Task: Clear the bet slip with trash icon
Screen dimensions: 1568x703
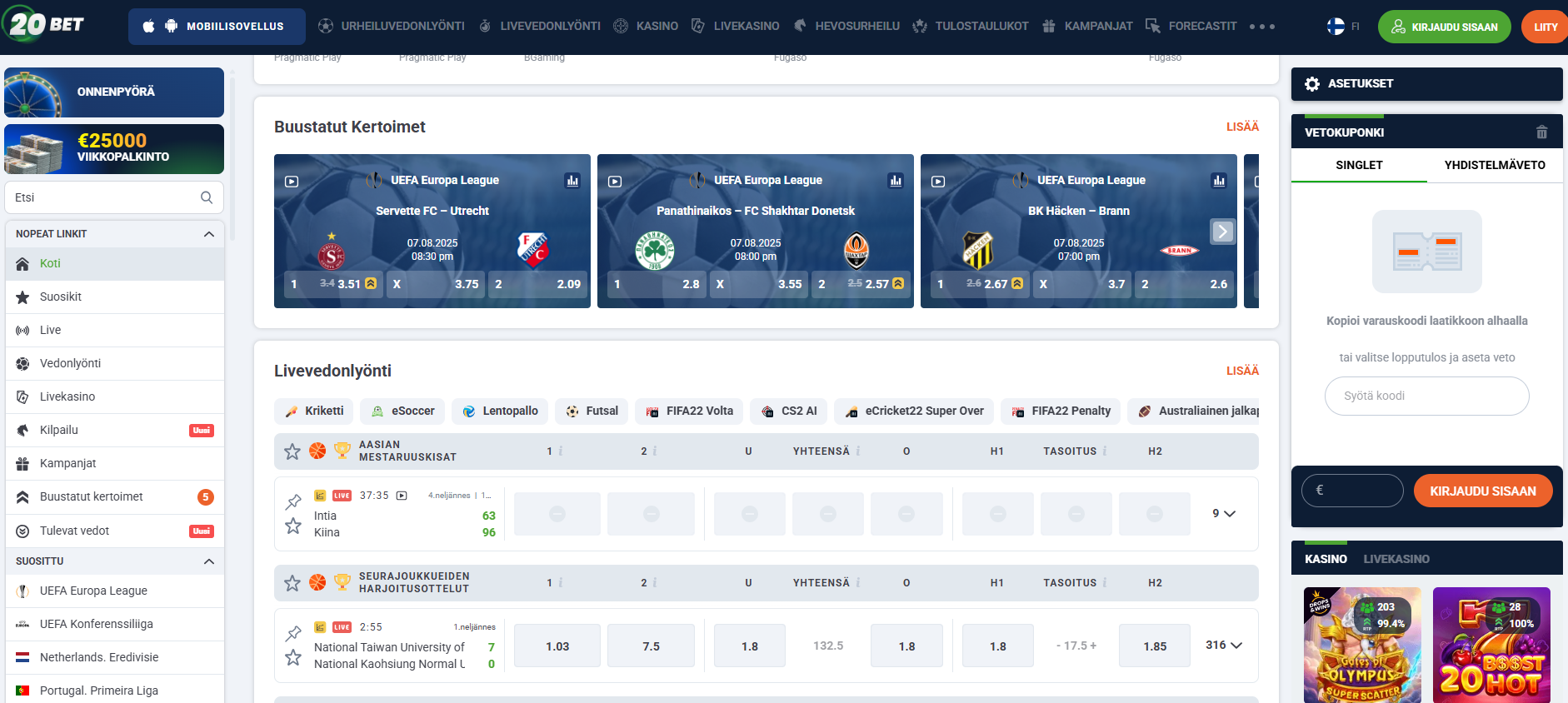Action: (1541, 132)
